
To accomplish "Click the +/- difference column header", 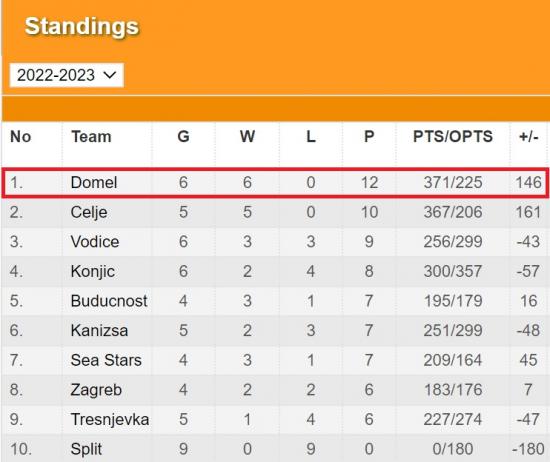I will (529, 136).
